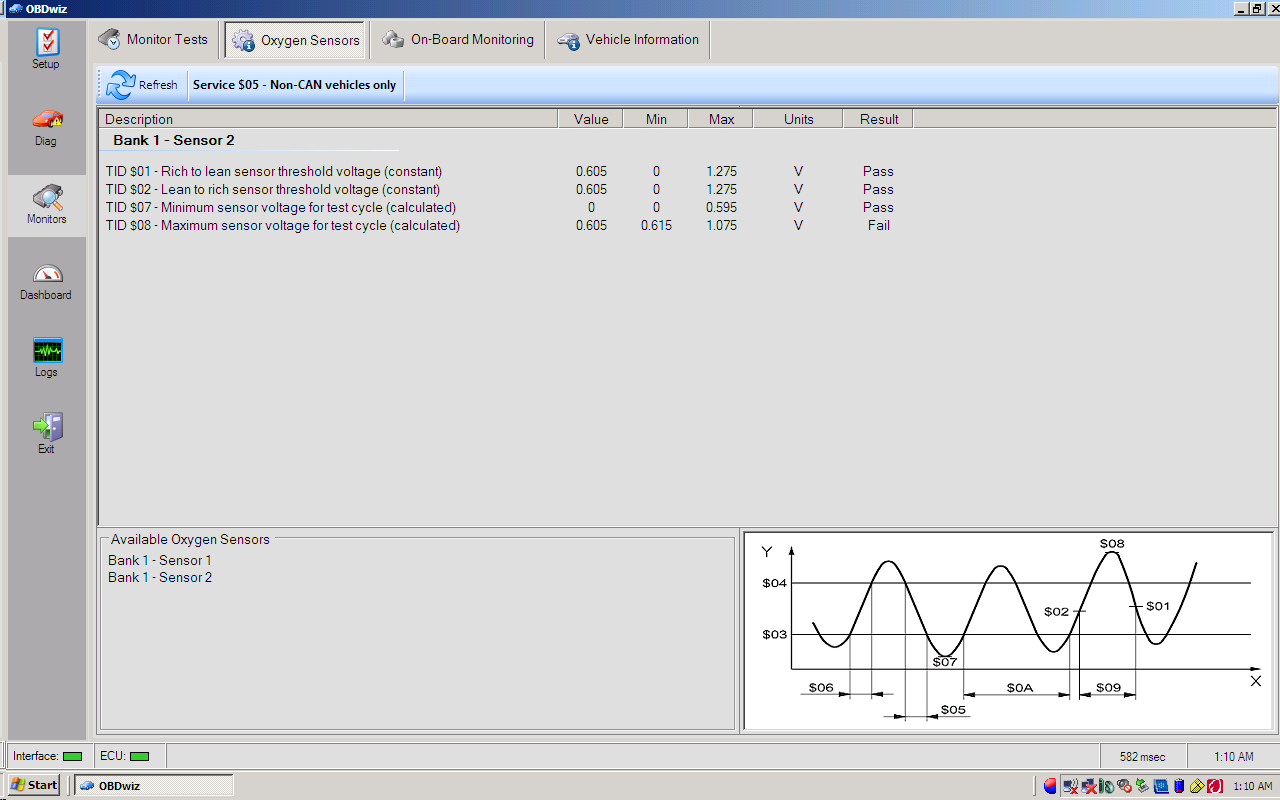The height and width of the screenshot is (800, 1280).
Task: Select the Monitors sidebar icon
Action: click(46, 198)
